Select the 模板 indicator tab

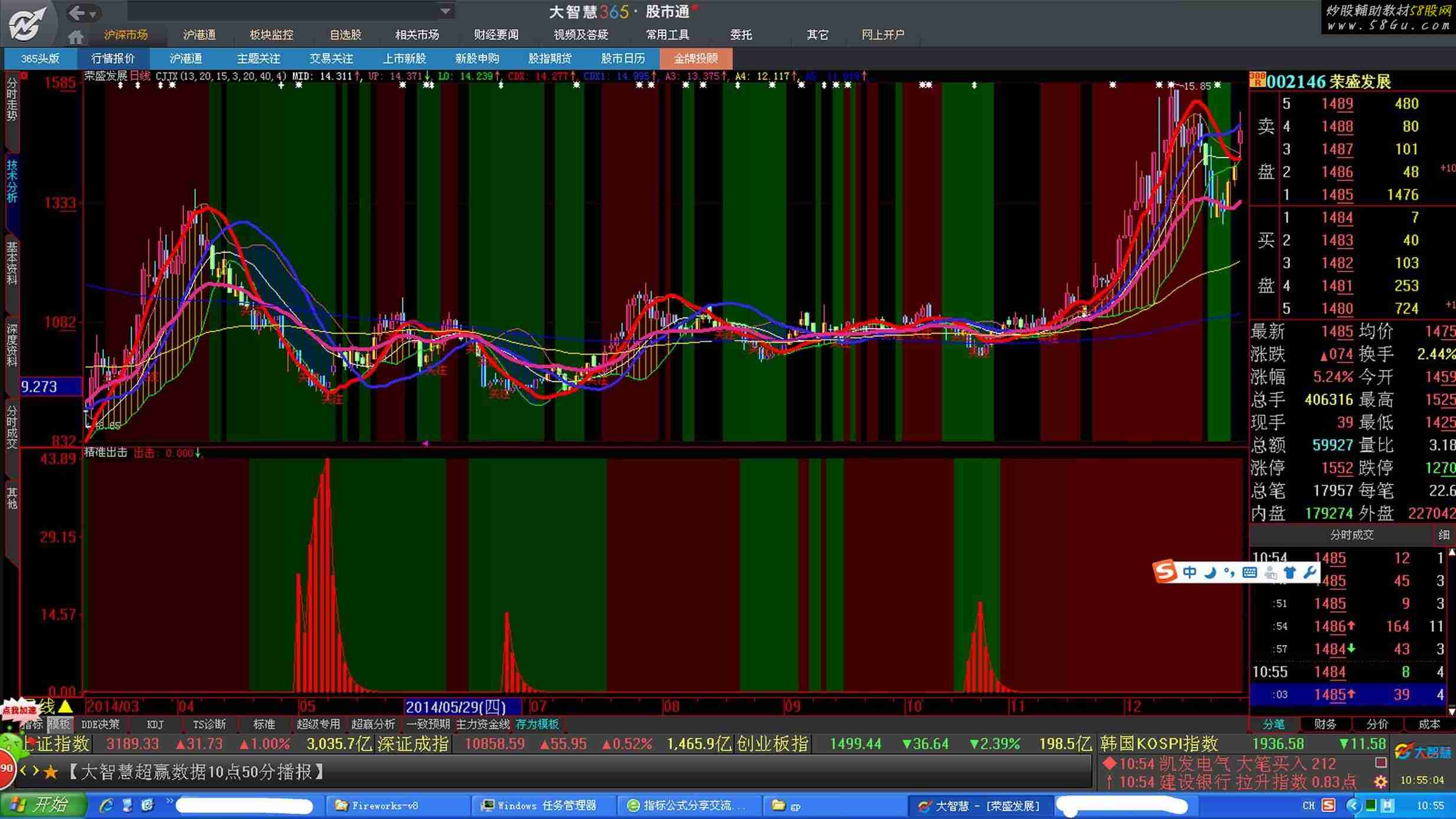click(x=59, y=724)
